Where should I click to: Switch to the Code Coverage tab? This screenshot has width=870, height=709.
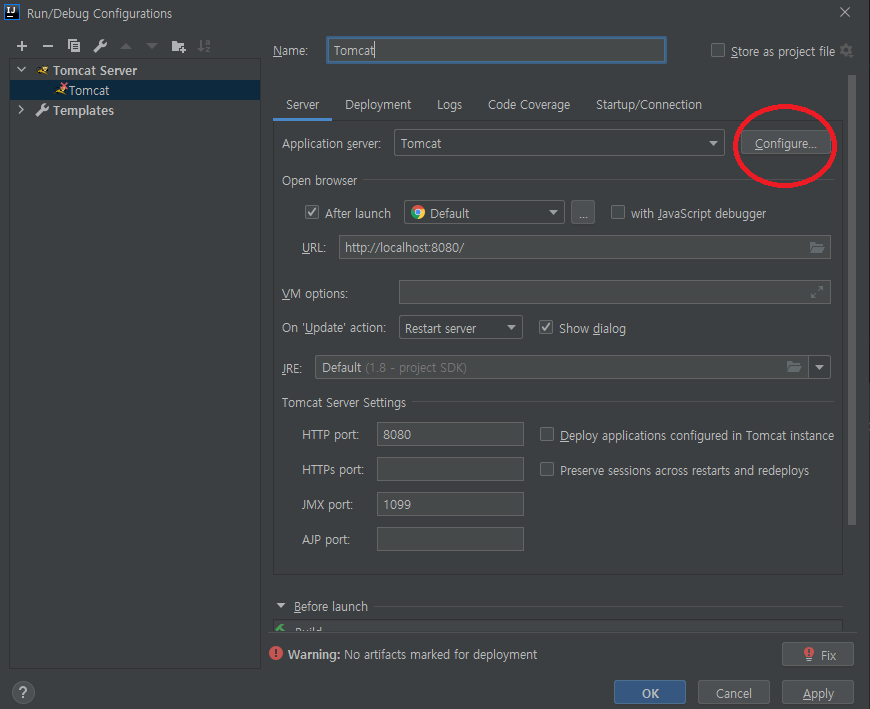(x=529, y=104)
